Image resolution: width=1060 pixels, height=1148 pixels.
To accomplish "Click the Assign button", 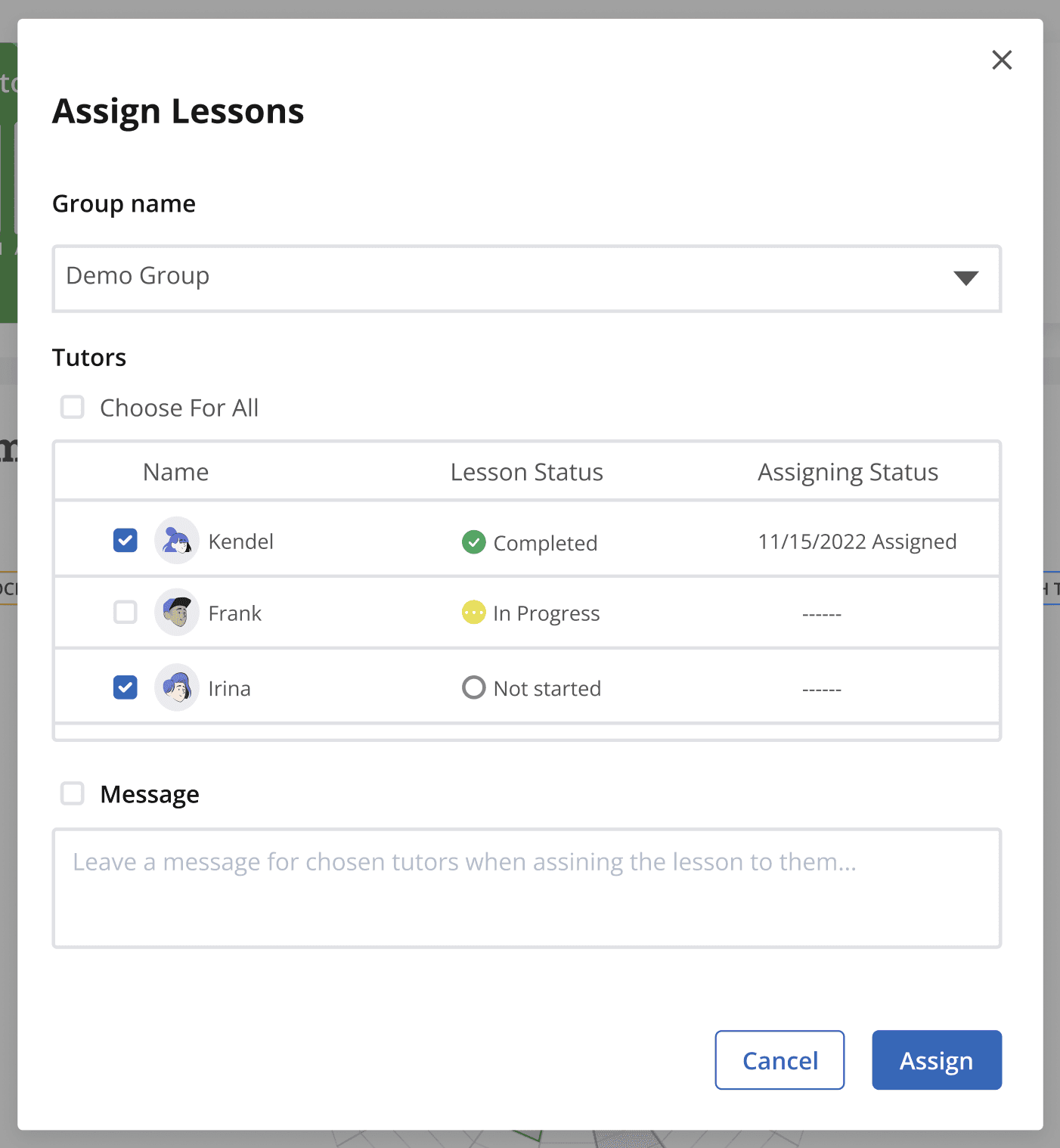I will 937,1060.
